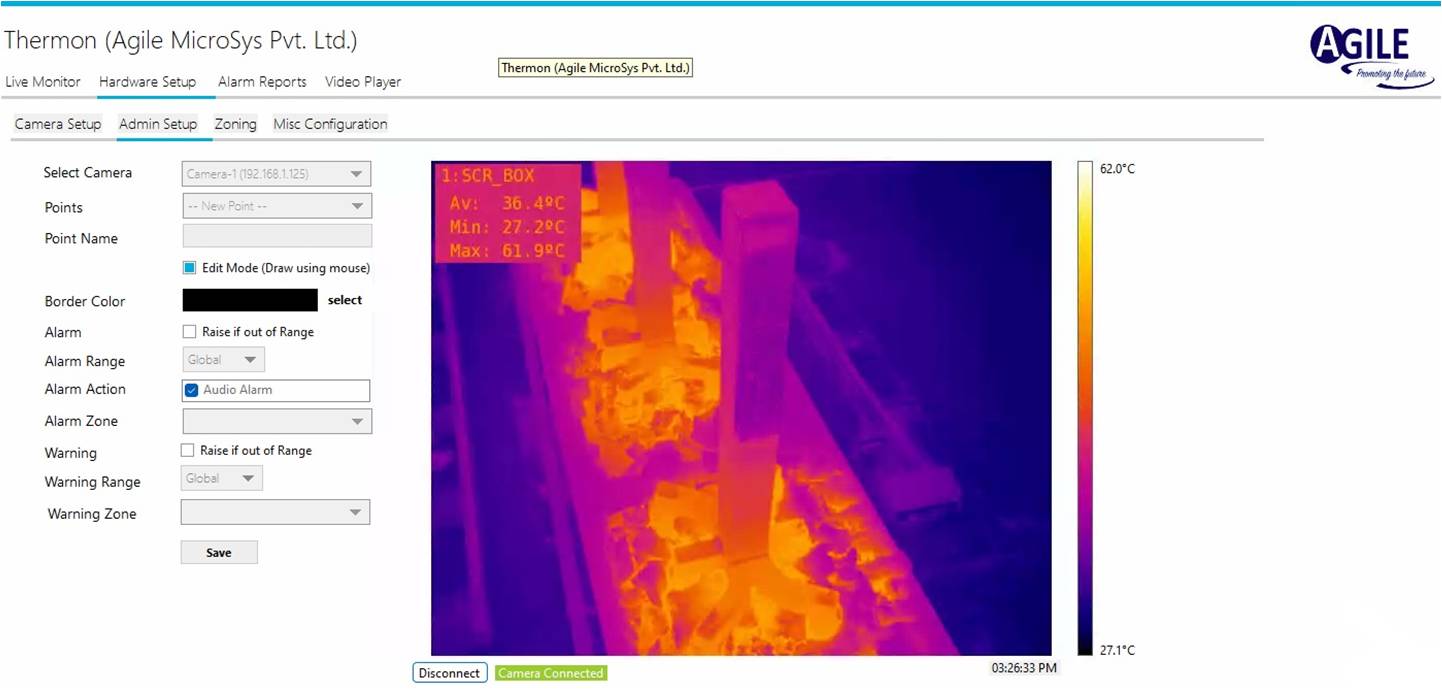Select the Admin Setup sub-tab
This screenshot has height=689, width=1442.
pyautogui.click(x=158, y=124)
